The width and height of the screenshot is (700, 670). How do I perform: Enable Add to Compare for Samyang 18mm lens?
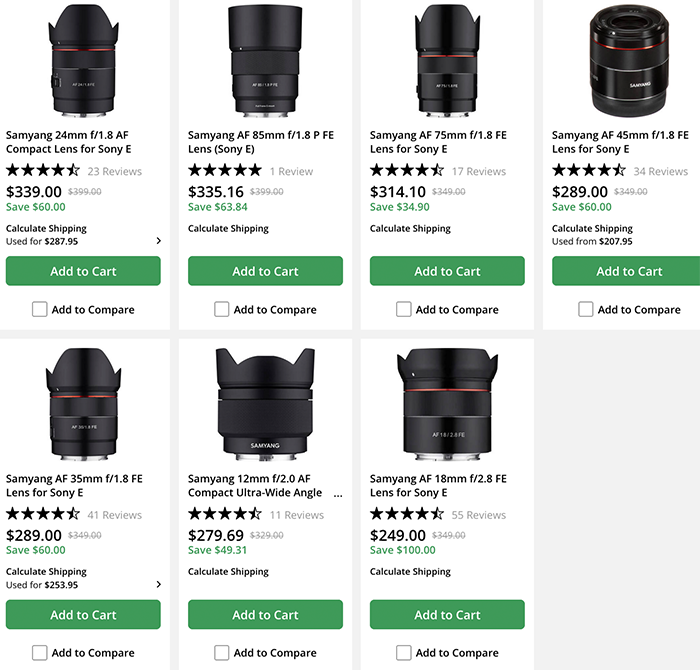[403, 653]
